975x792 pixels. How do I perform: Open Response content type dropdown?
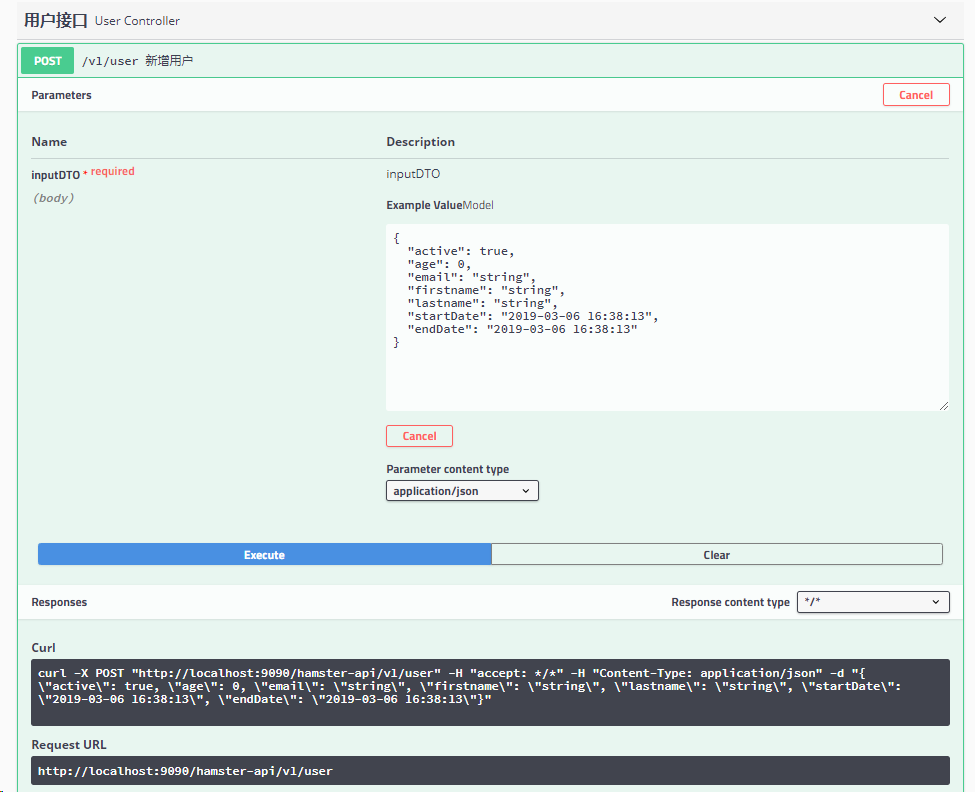pyautogui.click(x=873, y=602)
